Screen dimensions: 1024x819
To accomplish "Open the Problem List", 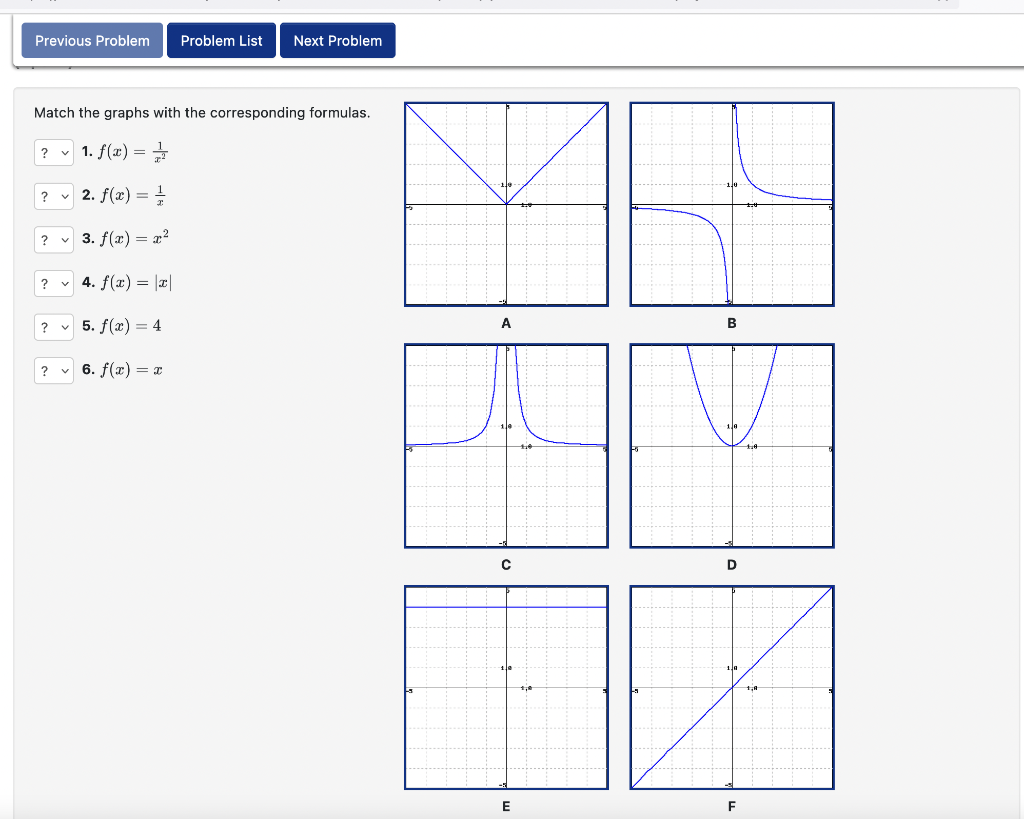I will tap(221, 40).
